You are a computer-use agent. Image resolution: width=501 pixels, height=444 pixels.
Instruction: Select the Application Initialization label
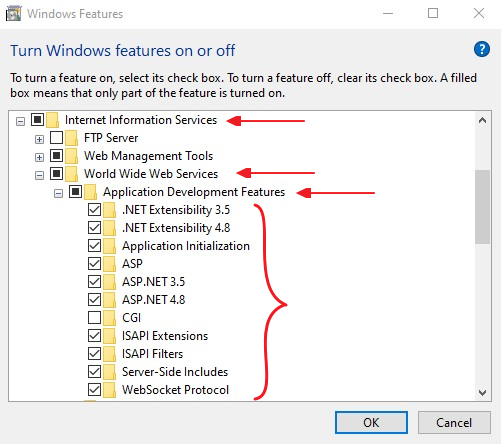186,246
